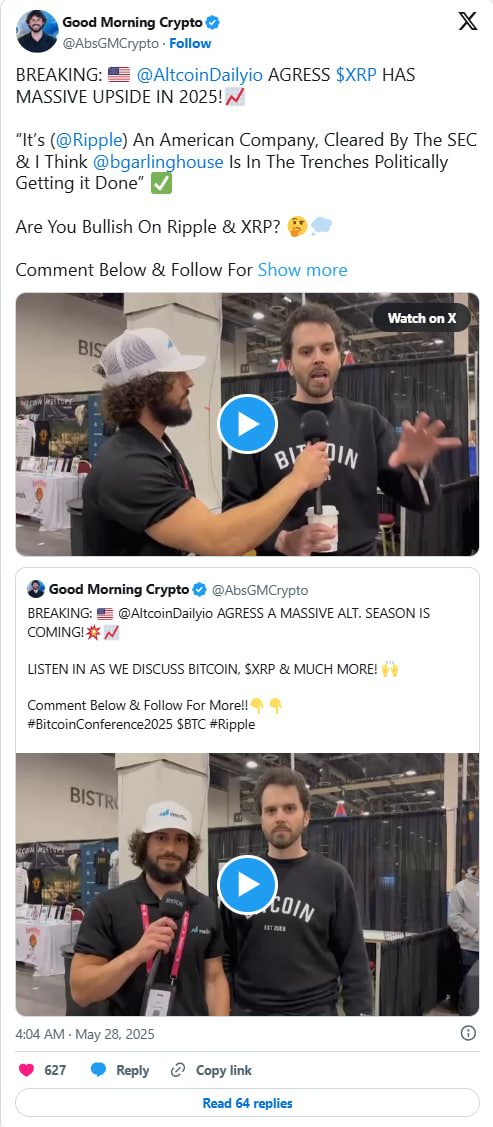
Task: Play the top interview video
Action: click(x=247, y=424)
